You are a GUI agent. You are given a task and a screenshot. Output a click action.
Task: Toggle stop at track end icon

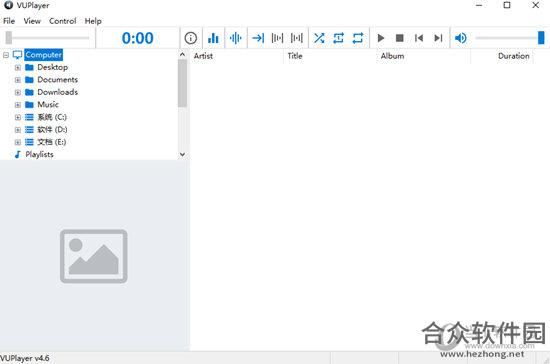(277, 38)
